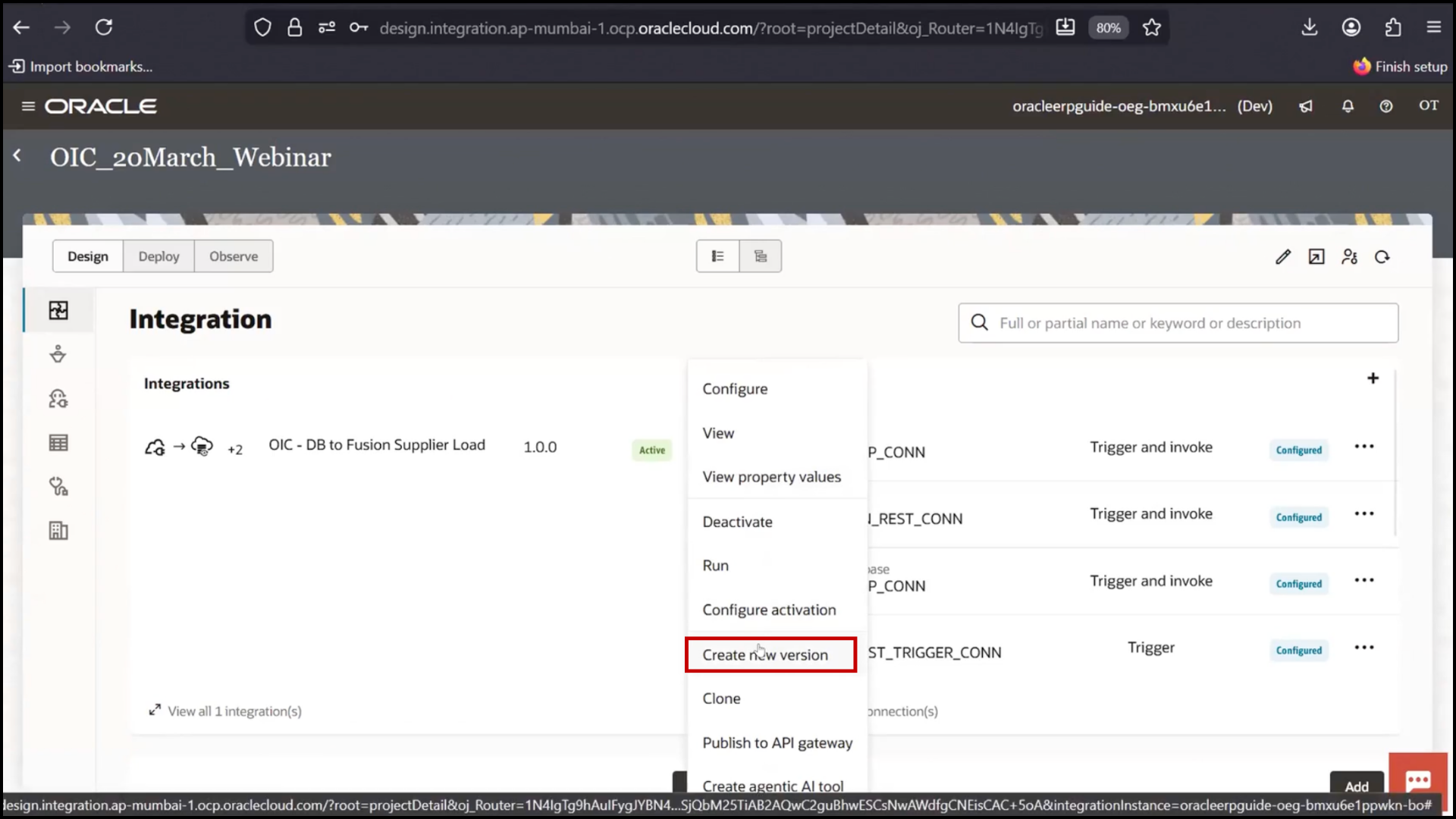Viewport: 1456px width, 819px height.
Task: Edit project with pencil icon
Action: tap(1283, 257)
